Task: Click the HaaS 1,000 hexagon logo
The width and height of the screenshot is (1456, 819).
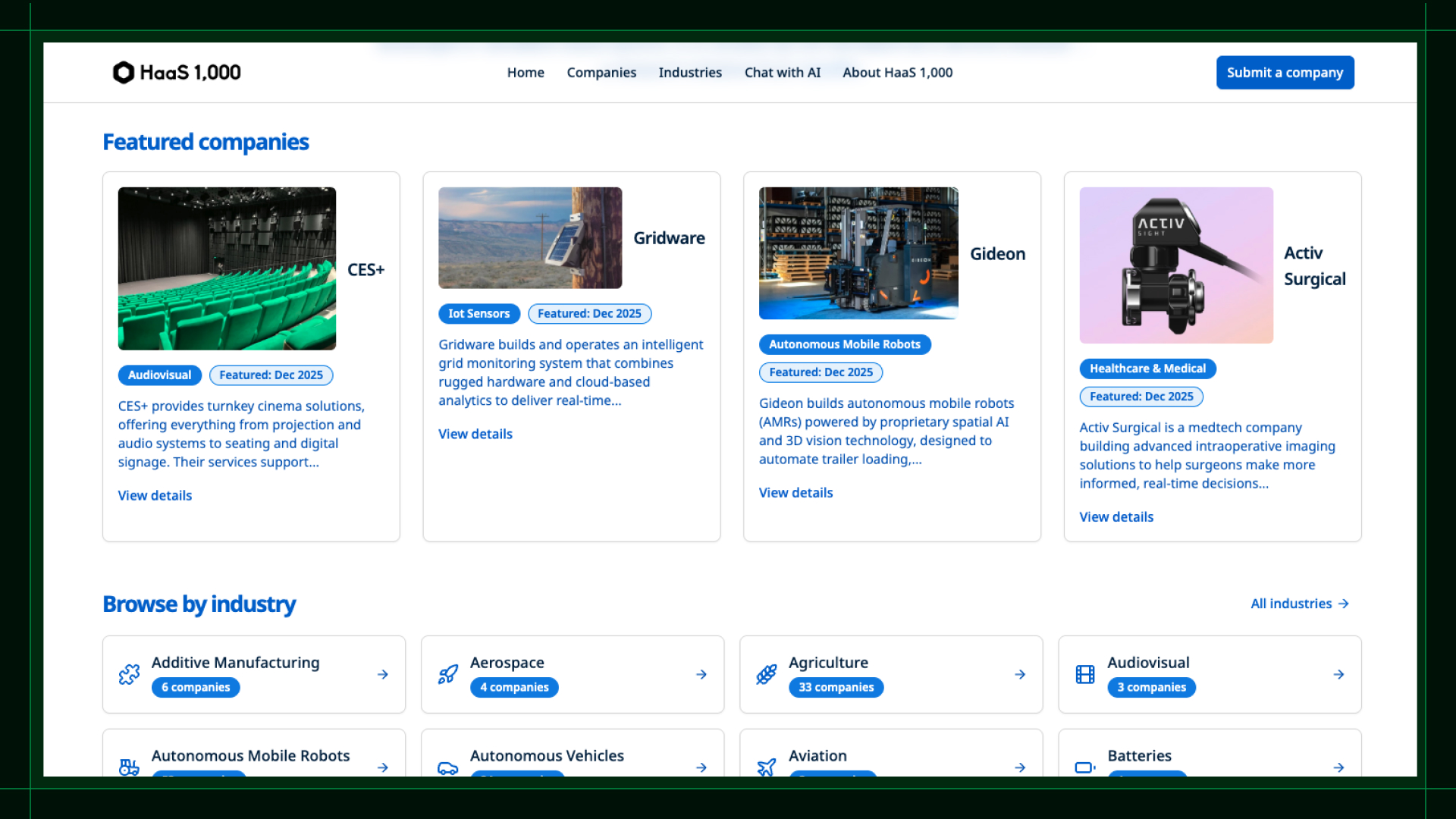Action: click(123, 73)
